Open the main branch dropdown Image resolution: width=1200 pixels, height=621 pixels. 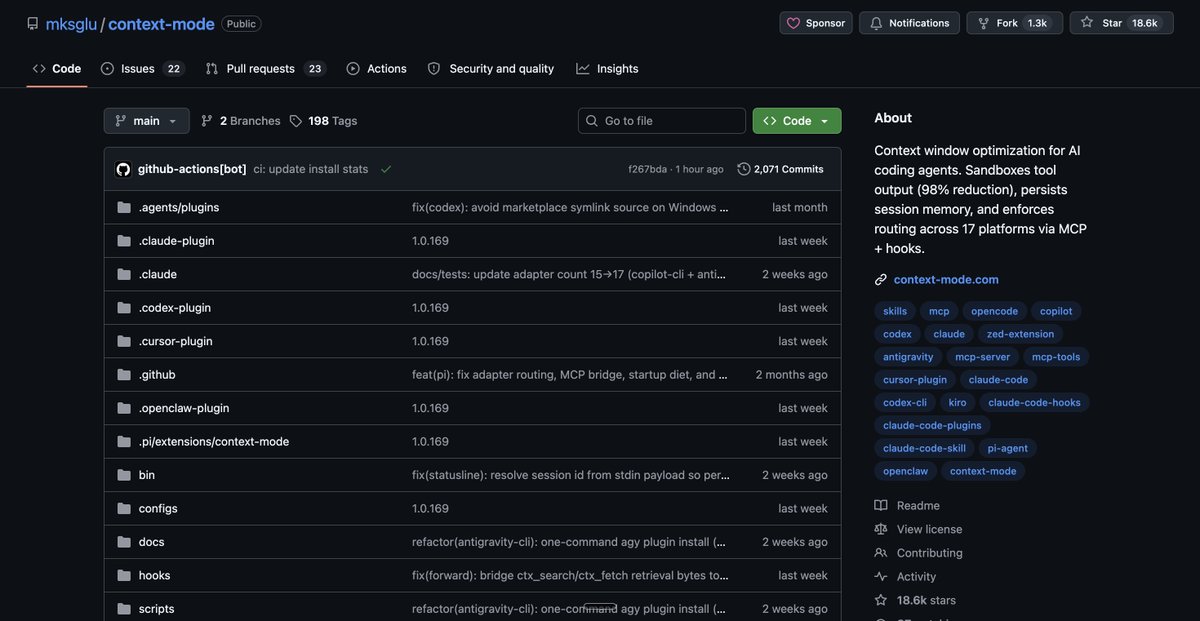click(x=146, y=121)
